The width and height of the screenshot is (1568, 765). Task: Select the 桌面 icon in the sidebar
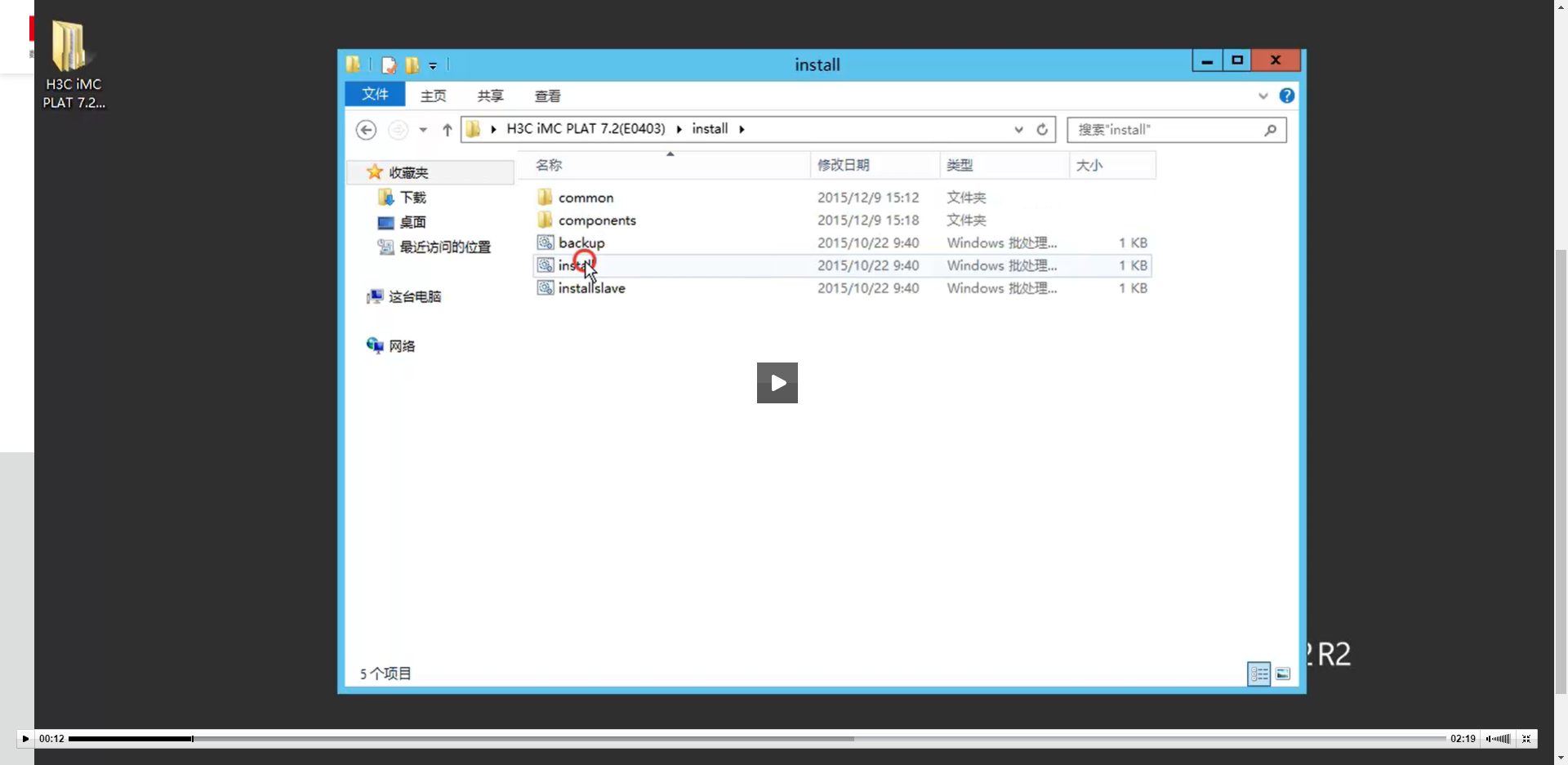[x=385, y=222]
